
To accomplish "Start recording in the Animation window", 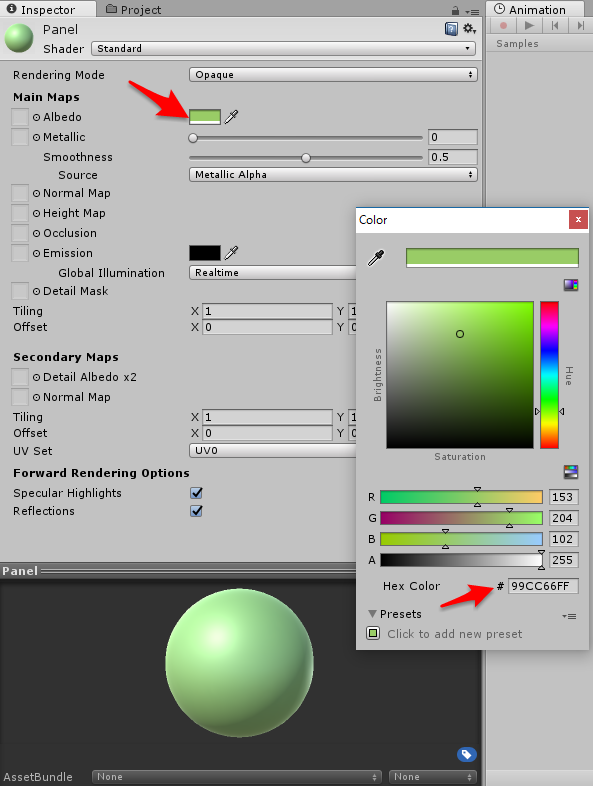I will (503, 25).
